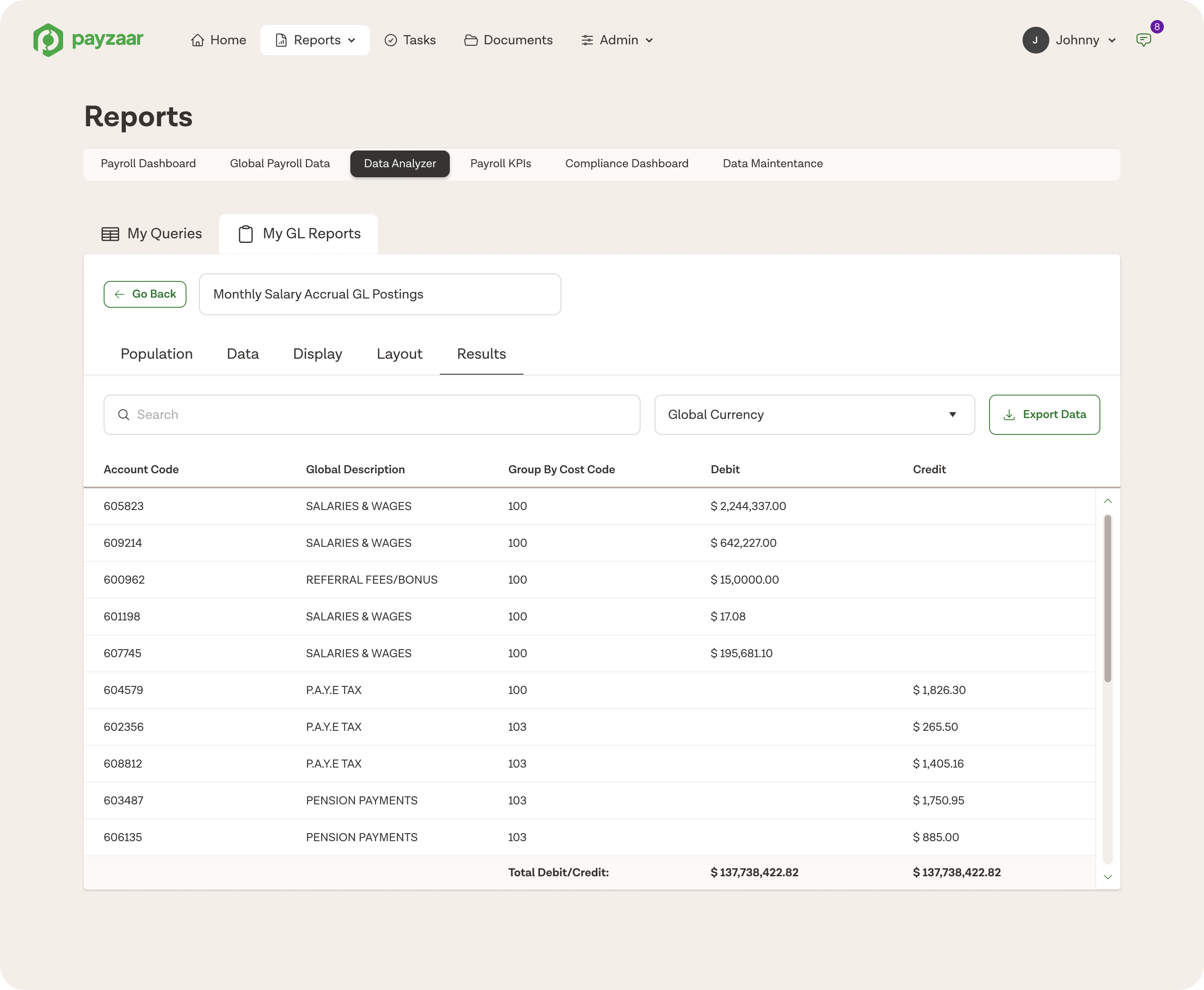Switch to the Payroll Dashboard tab
The image size is (1204, 990).
pos(148,163)
